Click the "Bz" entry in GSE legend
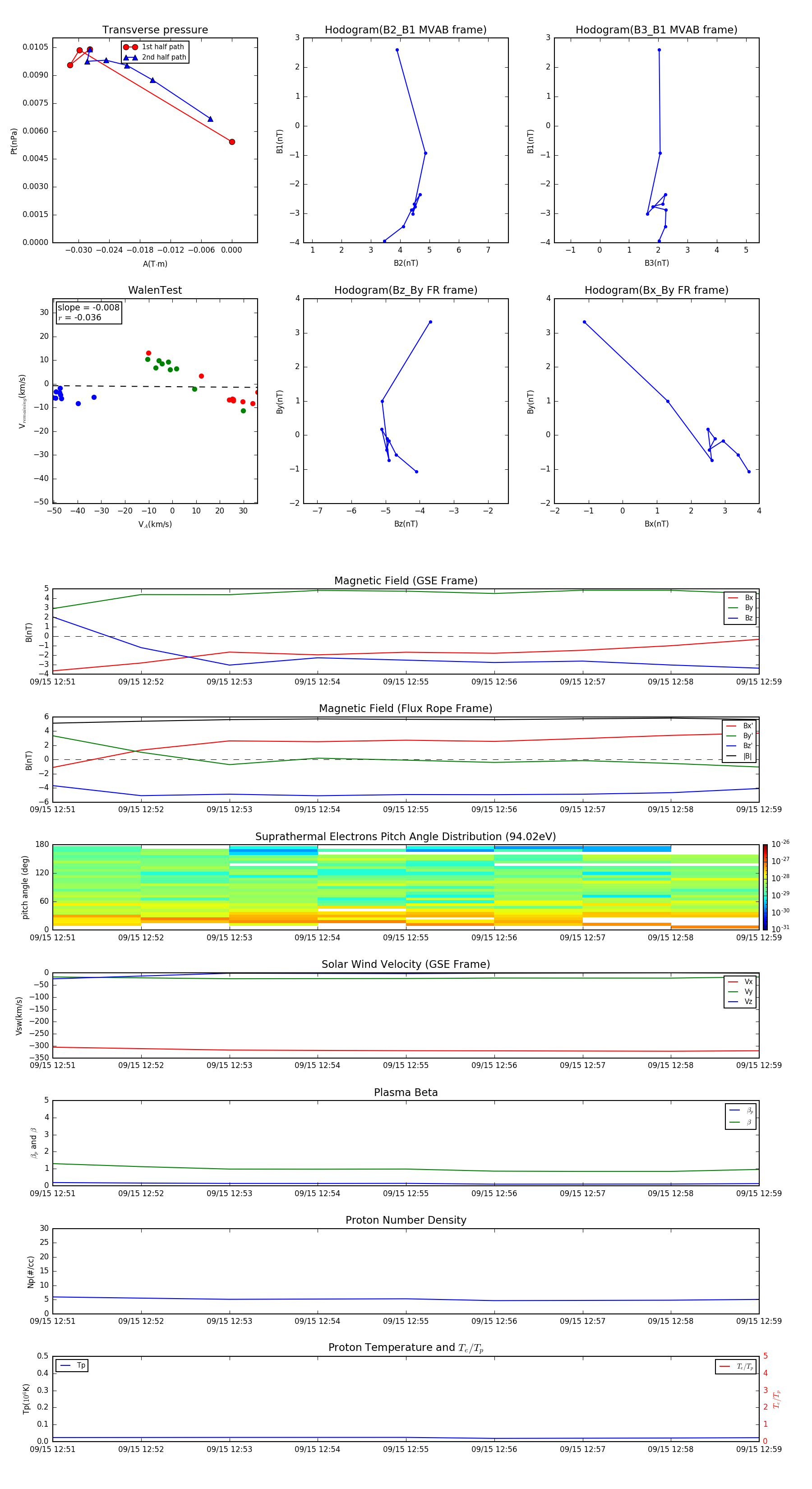Viewport: 812px width, 1489px height. [741, 618]
